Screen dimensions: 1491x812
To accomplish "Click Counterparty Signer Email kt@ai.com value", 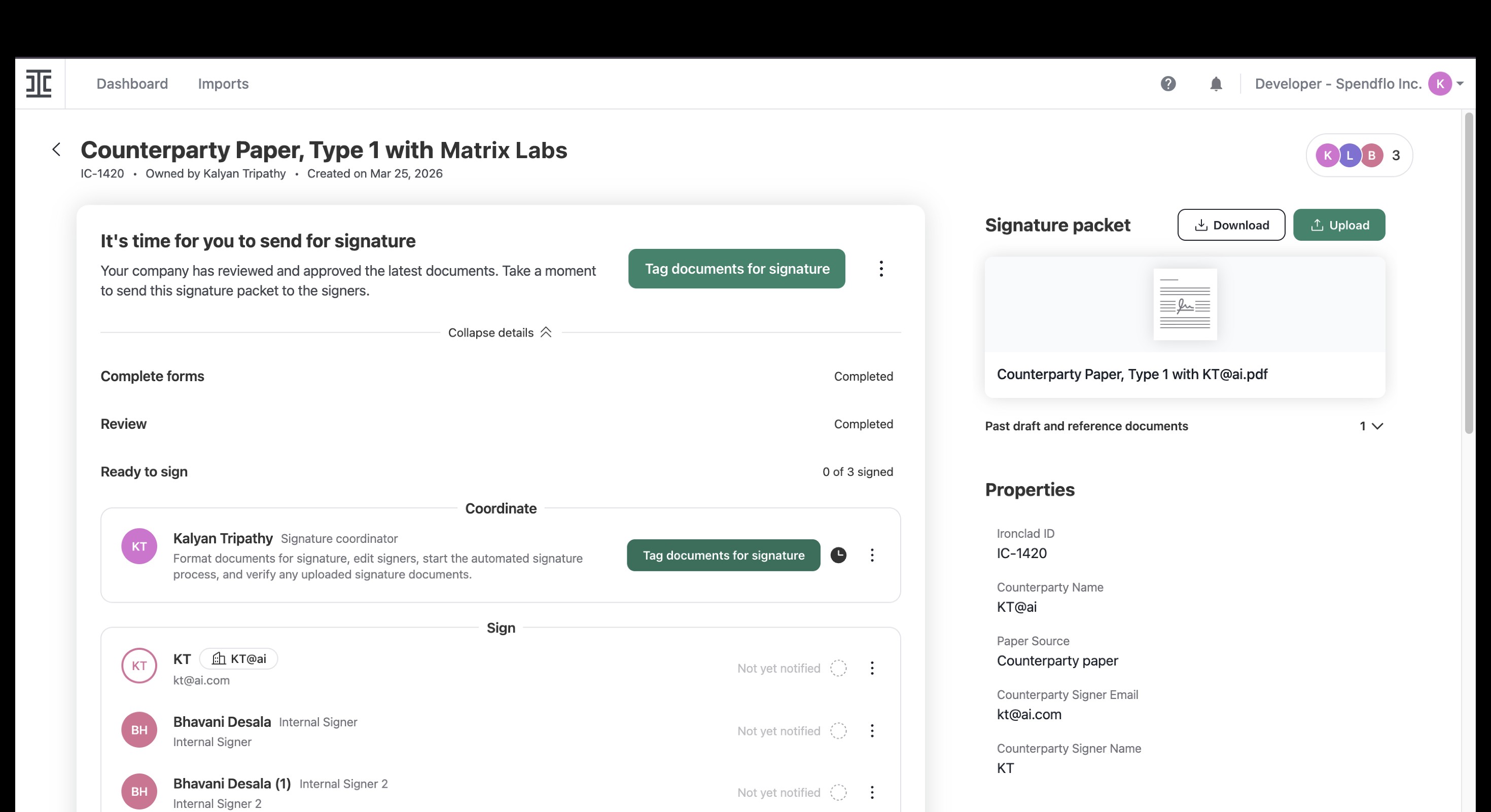I will click(x=1028, y=715).
